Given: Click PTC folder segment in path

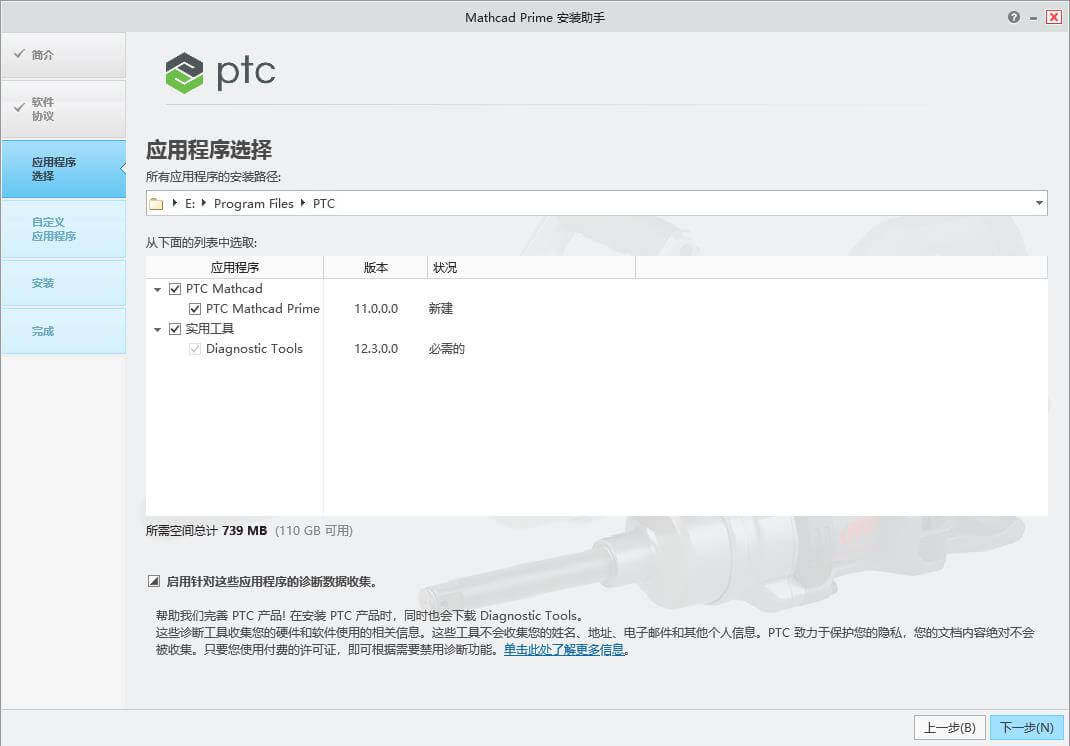Looking at the screenshot, I should 323,203.
